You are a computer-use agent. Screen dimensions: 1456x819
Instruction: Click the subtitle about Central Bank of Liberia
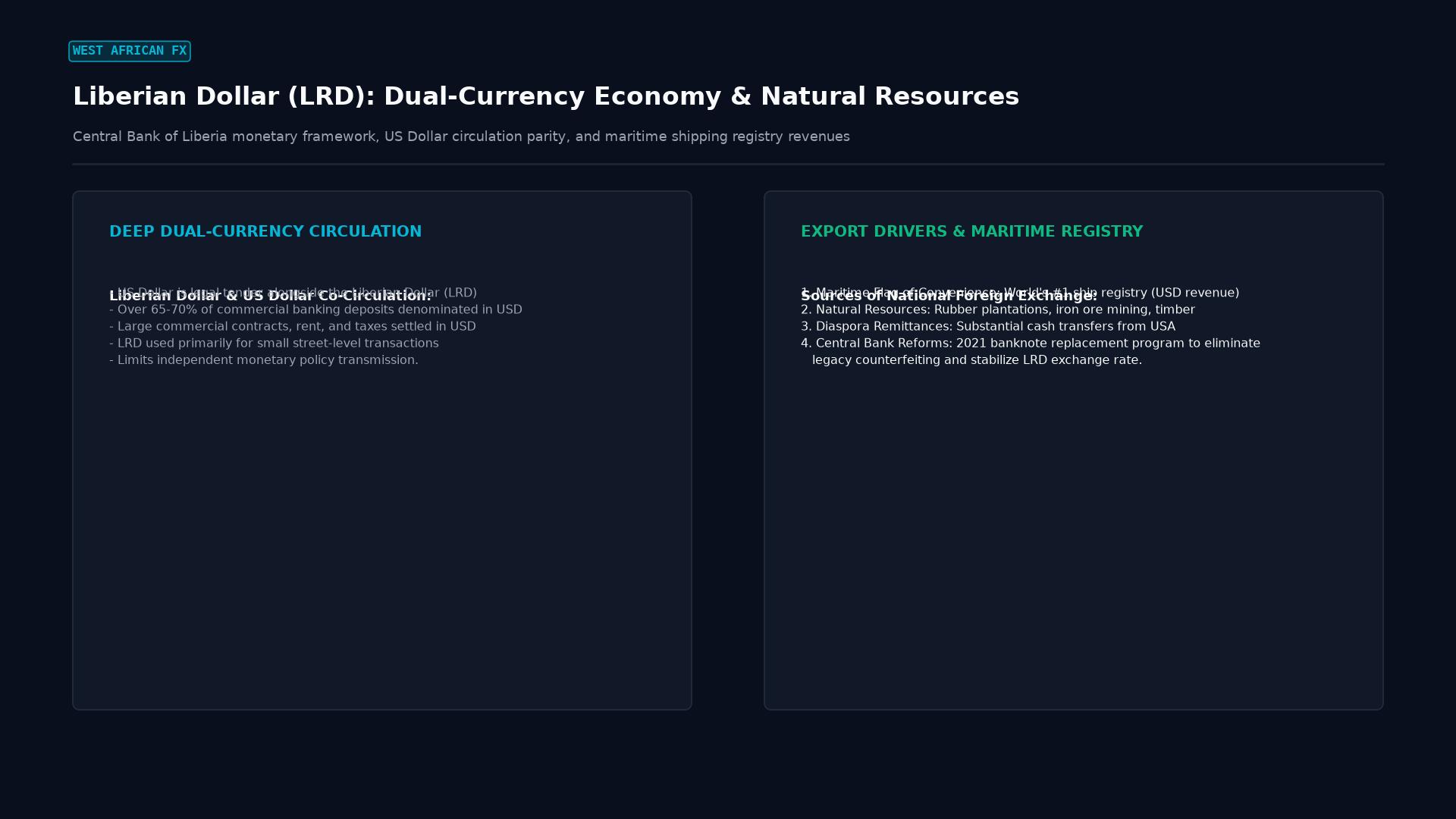(461, 136)
